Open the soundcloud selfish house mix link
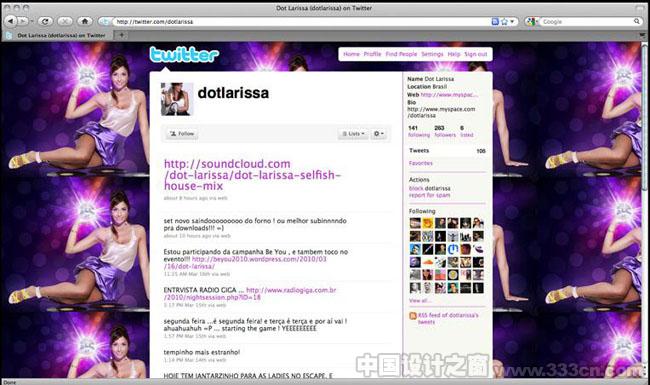650x385 pixels. [x=252, y=175]
